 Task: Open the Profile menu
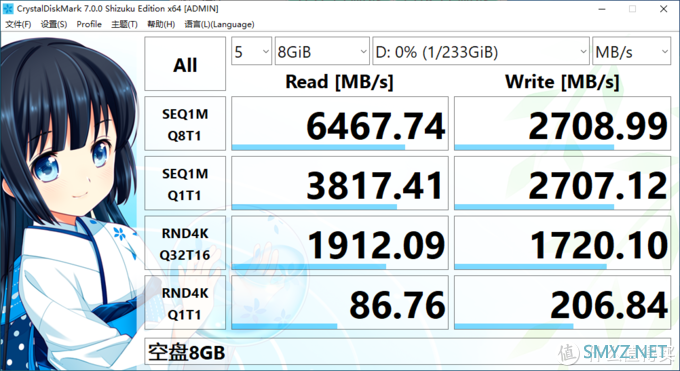pos(89,24)
